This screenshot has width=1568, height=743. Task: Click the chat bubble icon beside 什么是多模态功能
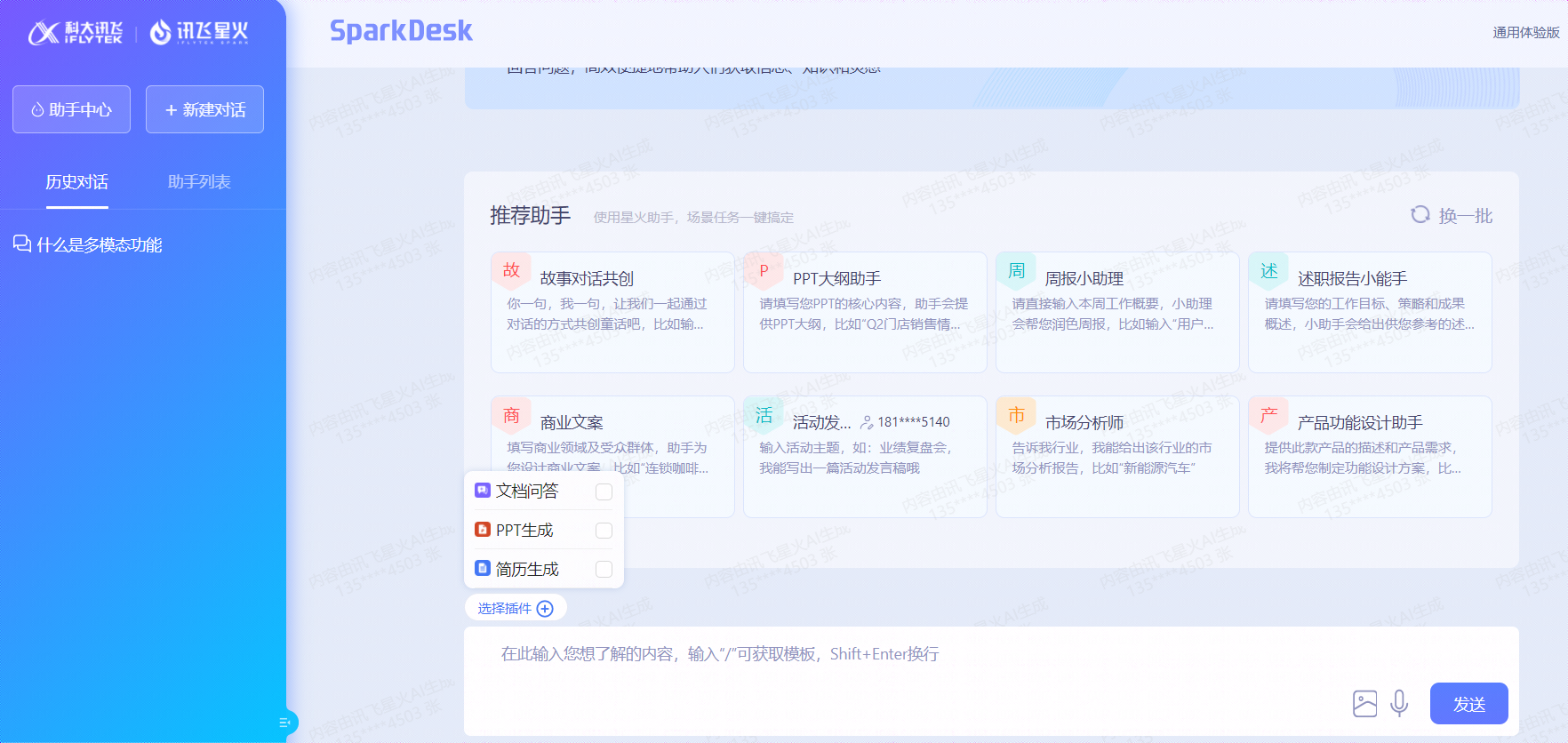(x=22, y=244)
